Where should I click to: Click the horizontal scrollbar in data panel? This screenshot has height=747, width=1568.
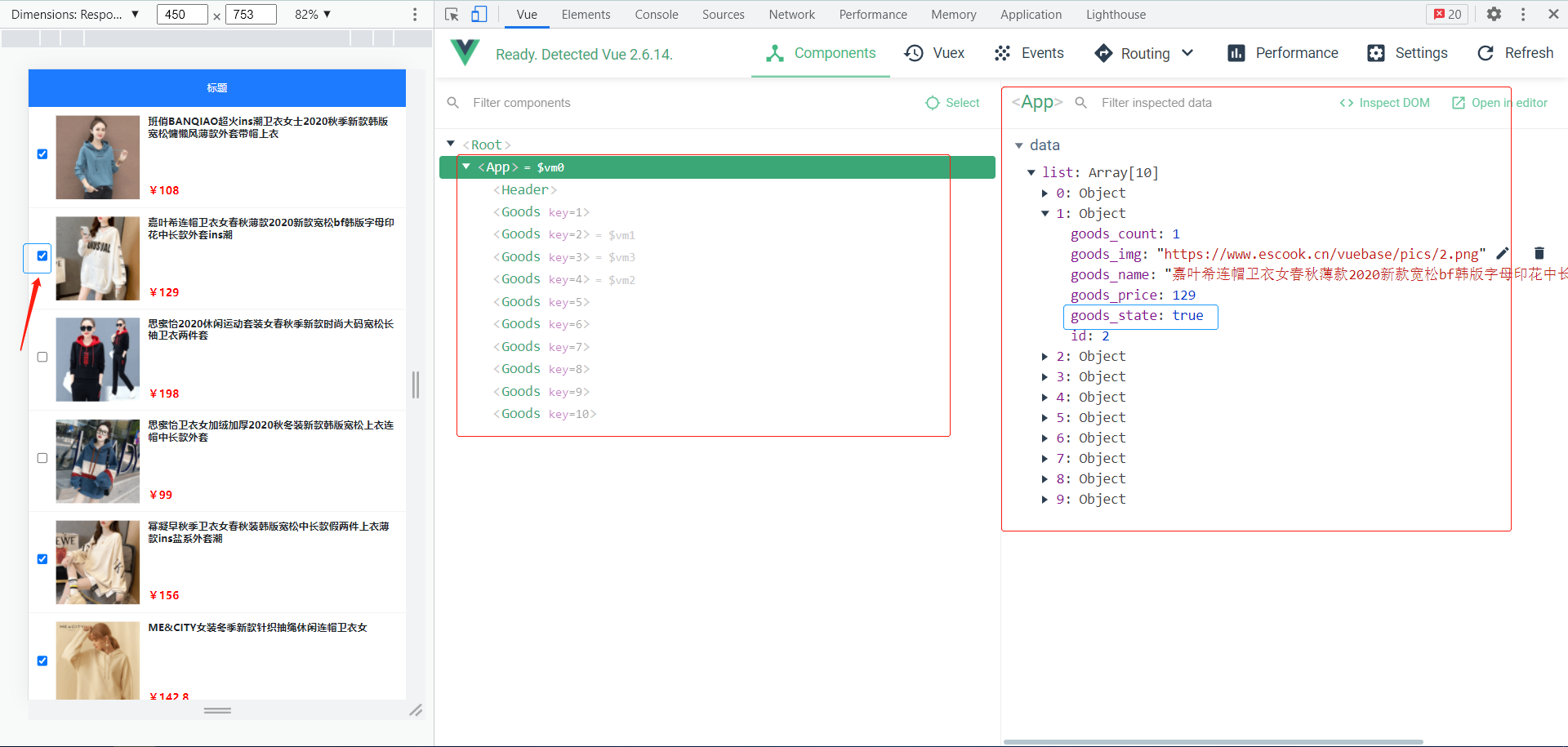click(x=1213, y=742)
